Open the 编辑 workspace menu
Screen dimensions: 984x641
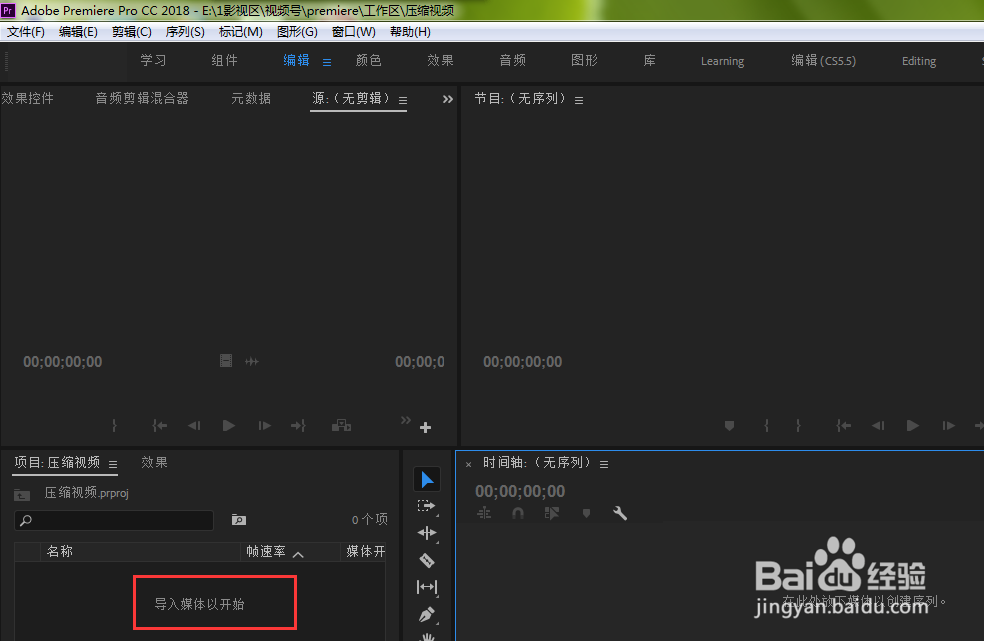(x=327, y=62)
